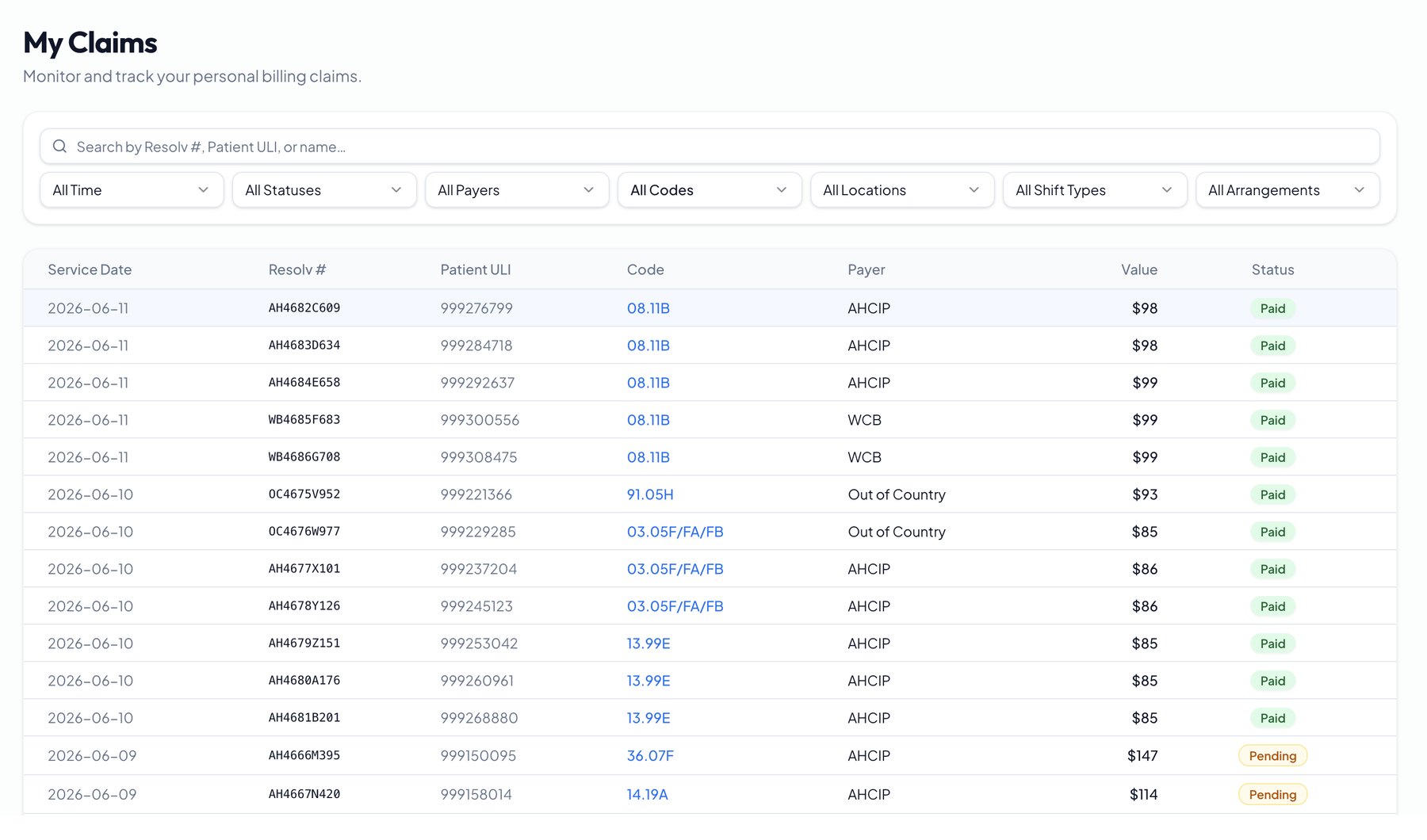
Task: Click the 08.11B code for WB4685F683
Action: (648, 420)
